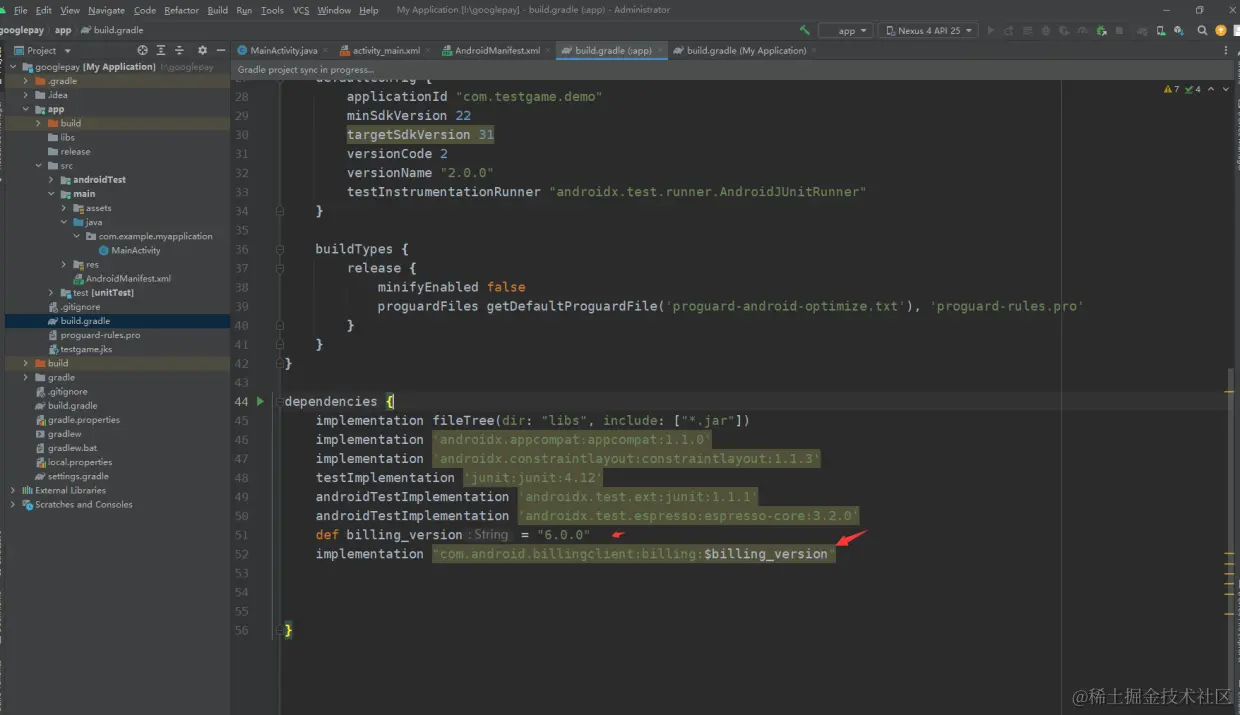
Task: Click the Select Opened File target icon
Action: [142, 50]
